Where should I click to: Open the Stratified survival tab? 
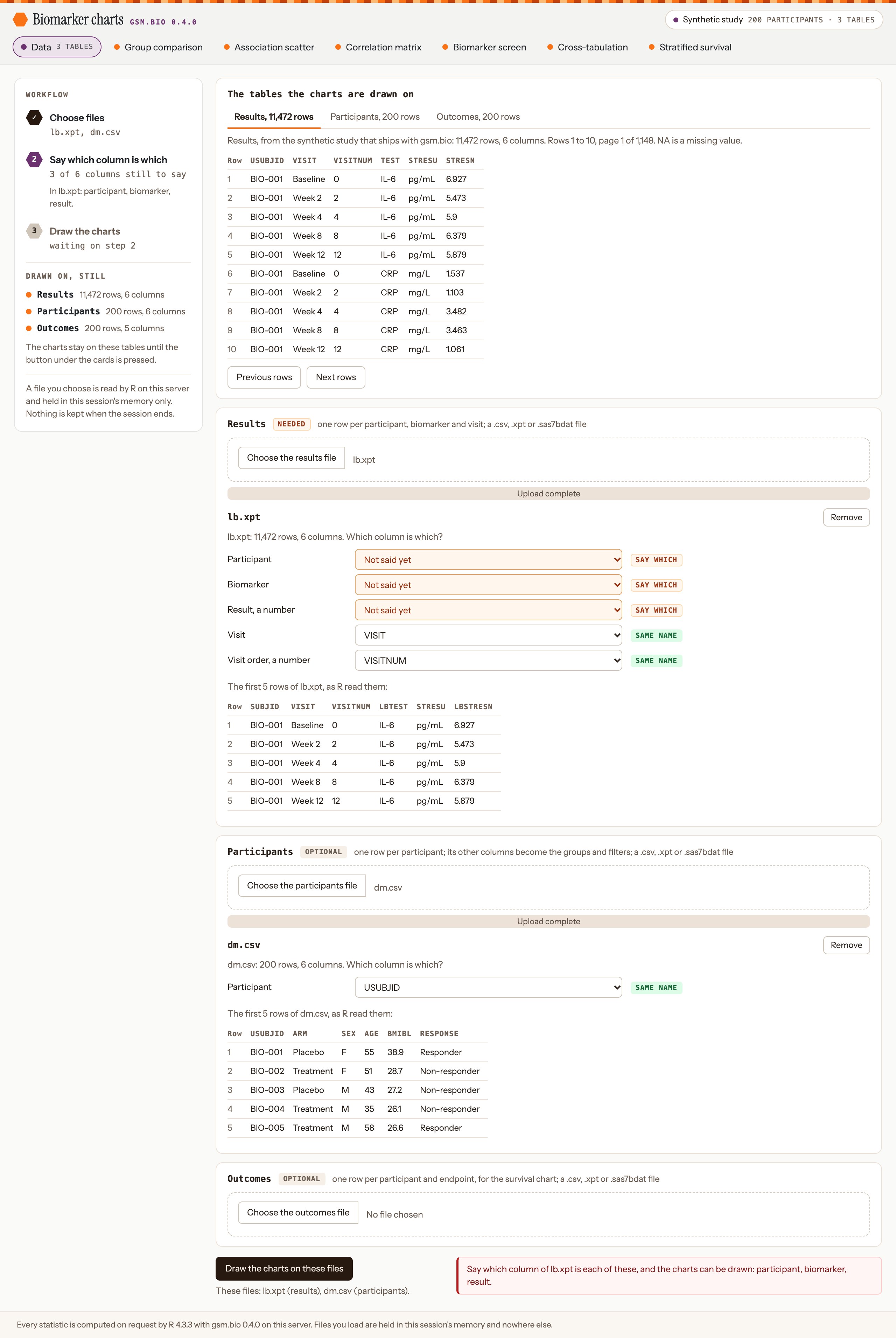click(690, 48)
